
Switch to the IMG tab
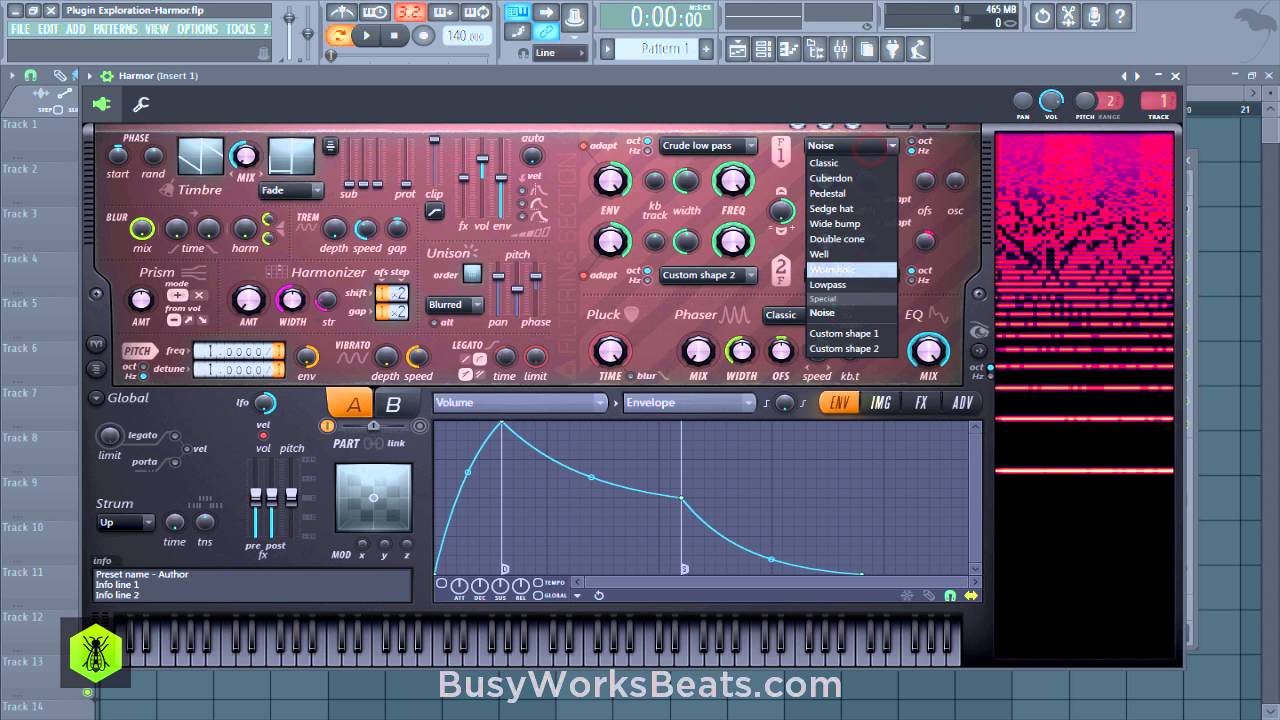881,403
